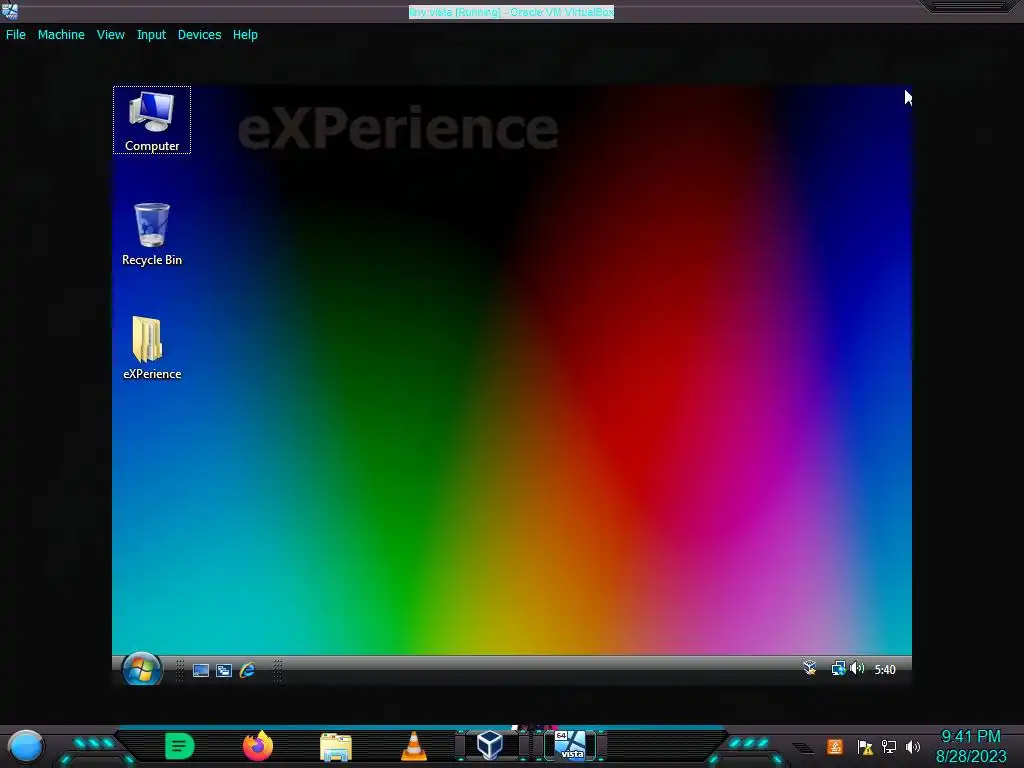Open the host Start orb button

(26, 746)
